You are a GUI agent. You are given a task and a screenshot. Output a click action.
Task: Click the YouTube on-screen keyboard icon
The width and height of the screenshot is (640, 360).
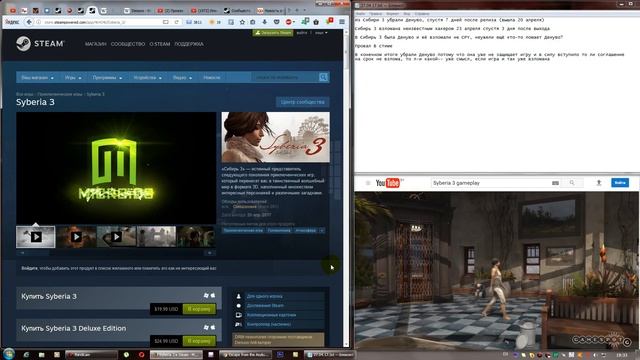click(x=555, y=183)
